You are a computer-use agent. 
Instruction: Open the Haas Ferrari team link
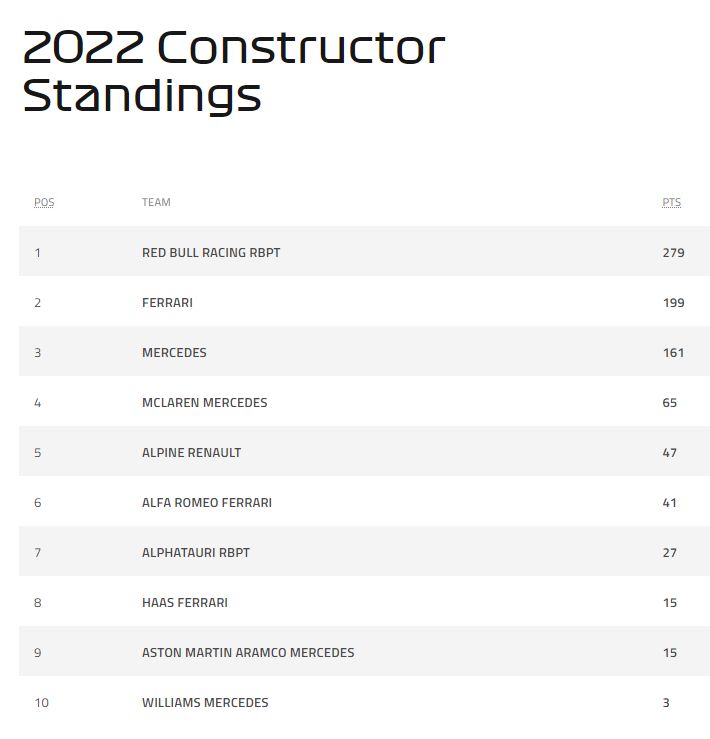coord(185,603)
